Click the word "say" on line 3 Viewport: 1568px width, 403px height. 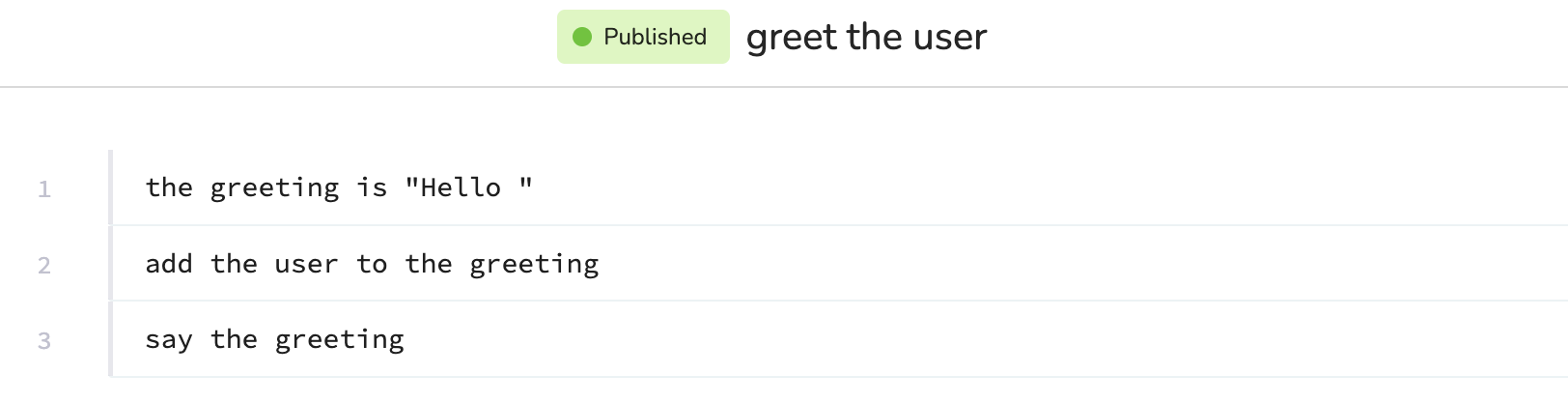pos(169,339)
